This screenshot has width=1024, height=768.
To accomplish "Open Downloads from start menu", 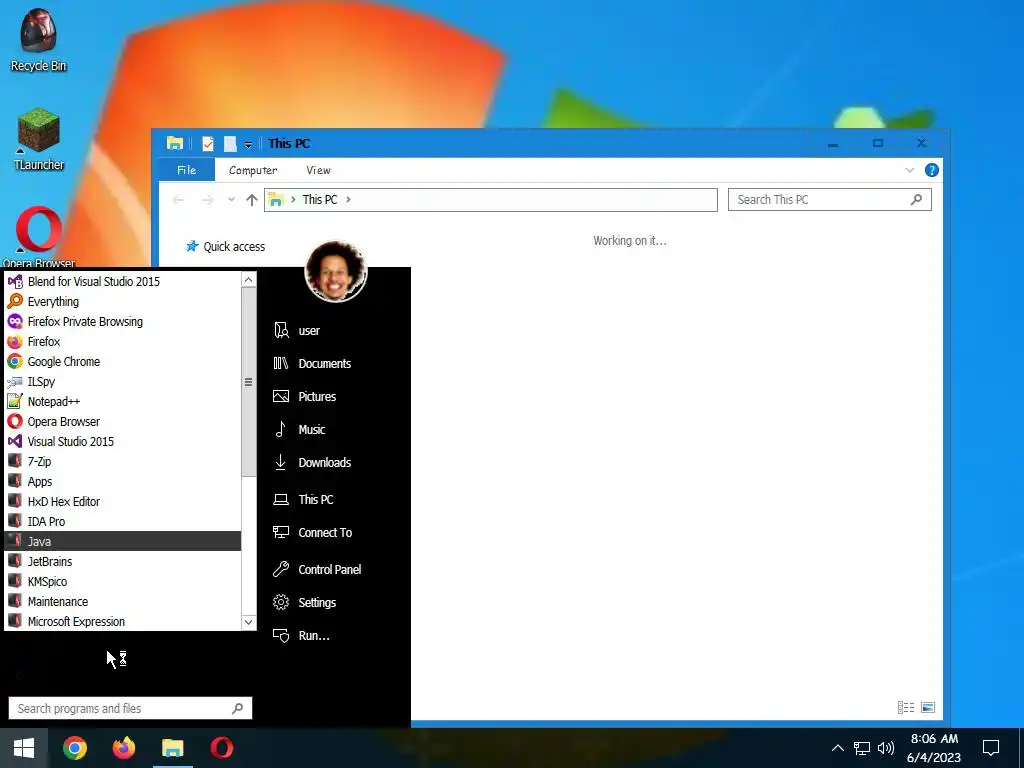I will (336, 462).
